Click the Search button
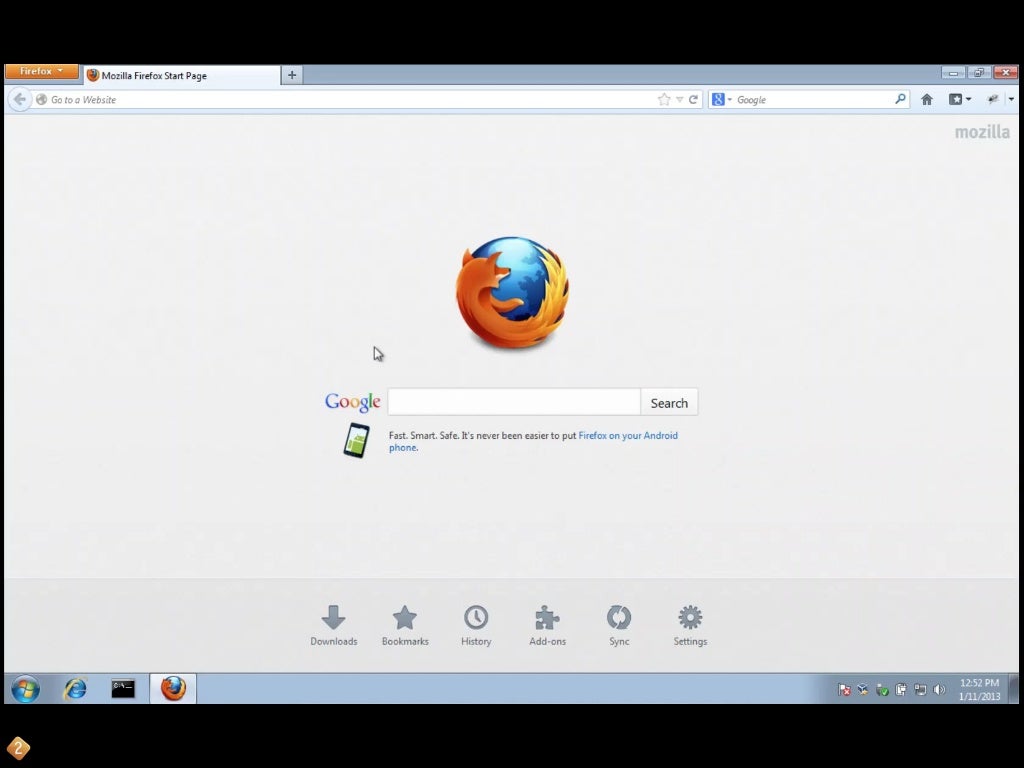The image size is (1024, 768). click(669, 402)
